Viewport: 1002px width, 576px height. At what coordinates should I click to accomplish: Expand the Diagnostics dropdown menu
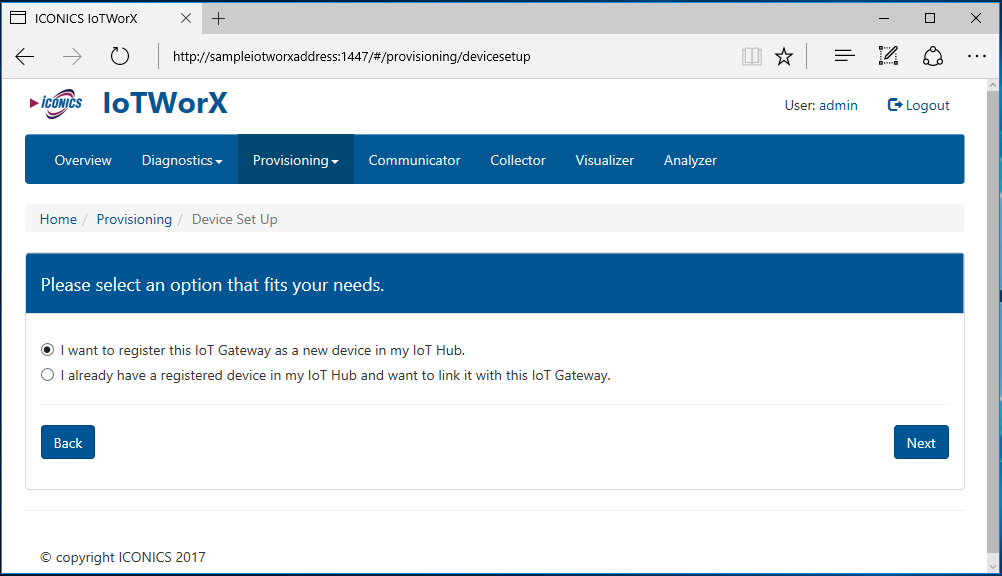[x=182, y=160]
